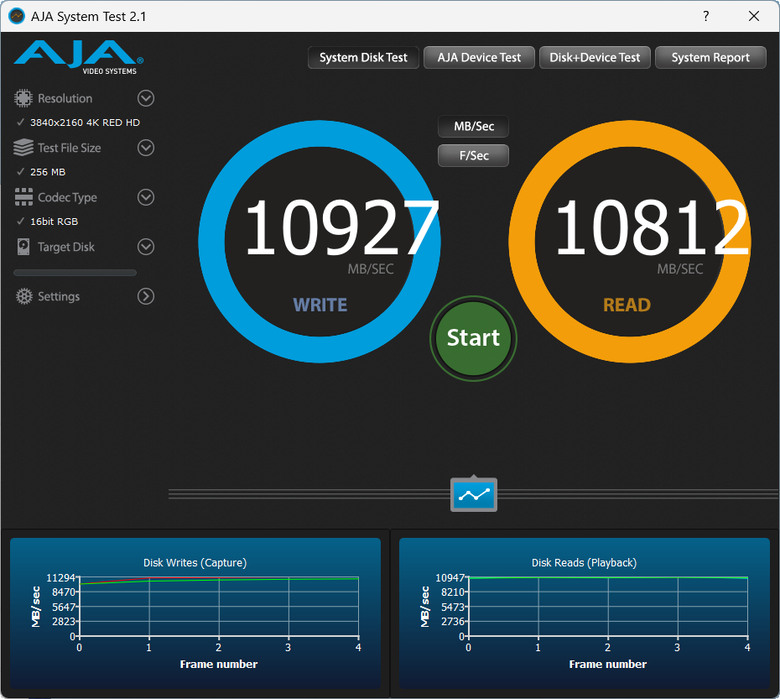Click the 10927 write speed value
This screenshot has height=699, width=780.
pos(342,228)
